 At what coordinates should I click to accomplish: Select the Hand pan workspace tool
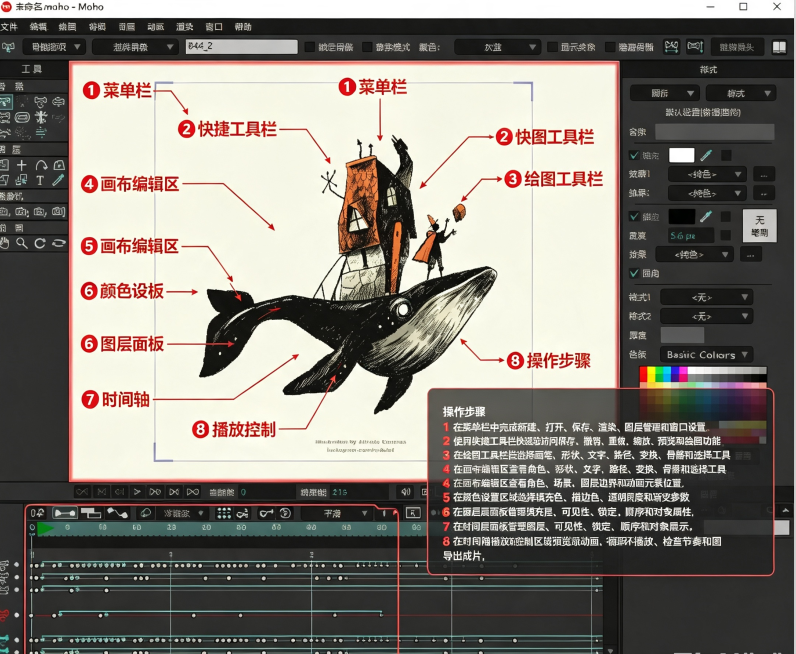click(5, 243)
